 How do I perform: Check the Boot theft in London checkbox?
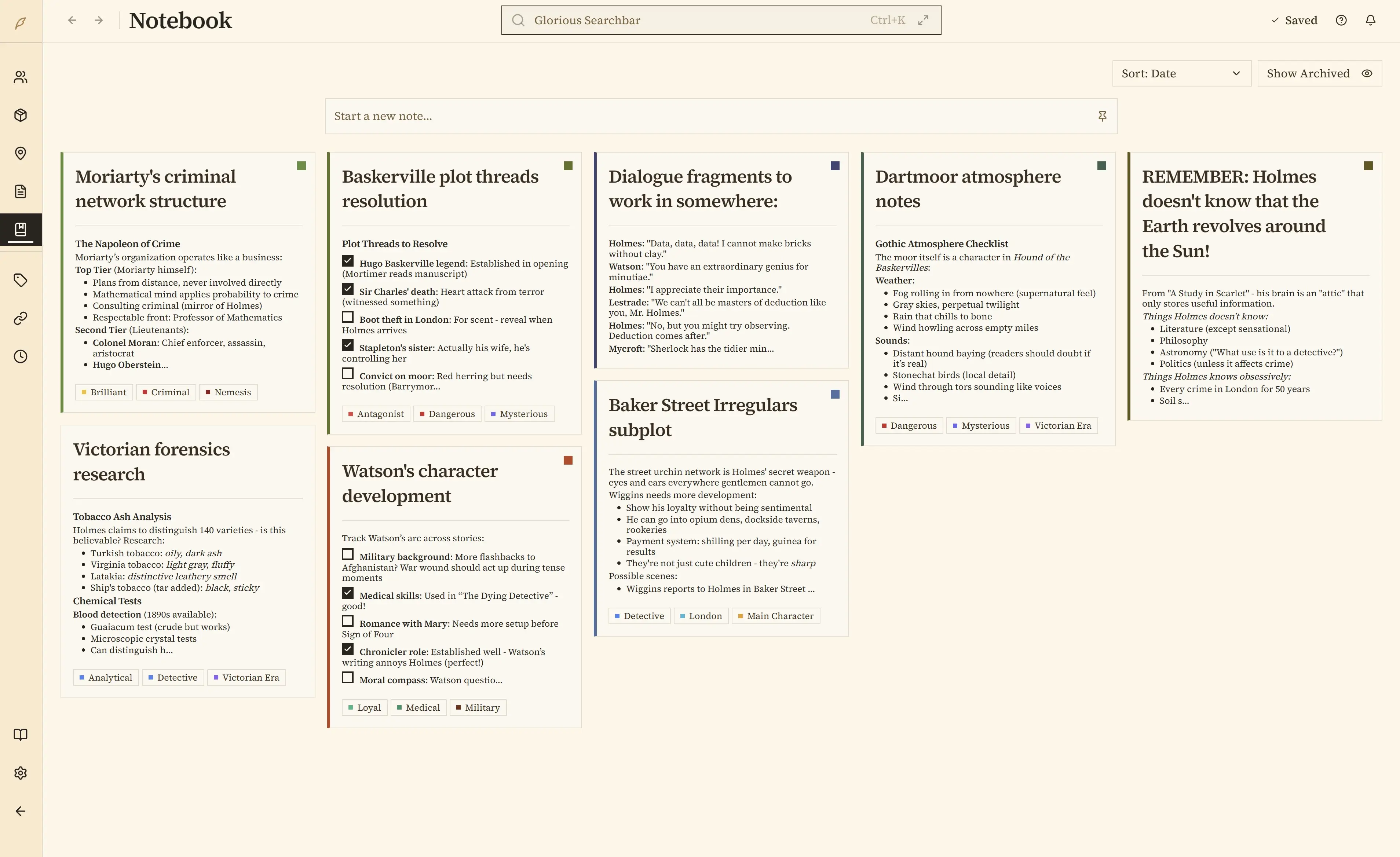coord(348,317)
